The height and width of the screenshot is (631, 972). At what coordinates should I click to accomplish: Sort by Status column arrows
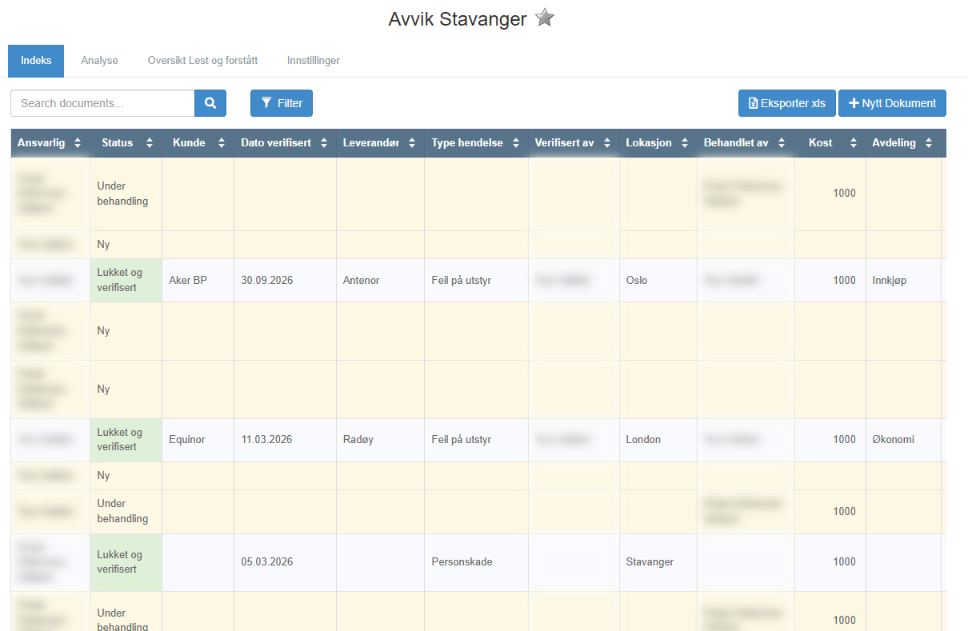[149, 143]
